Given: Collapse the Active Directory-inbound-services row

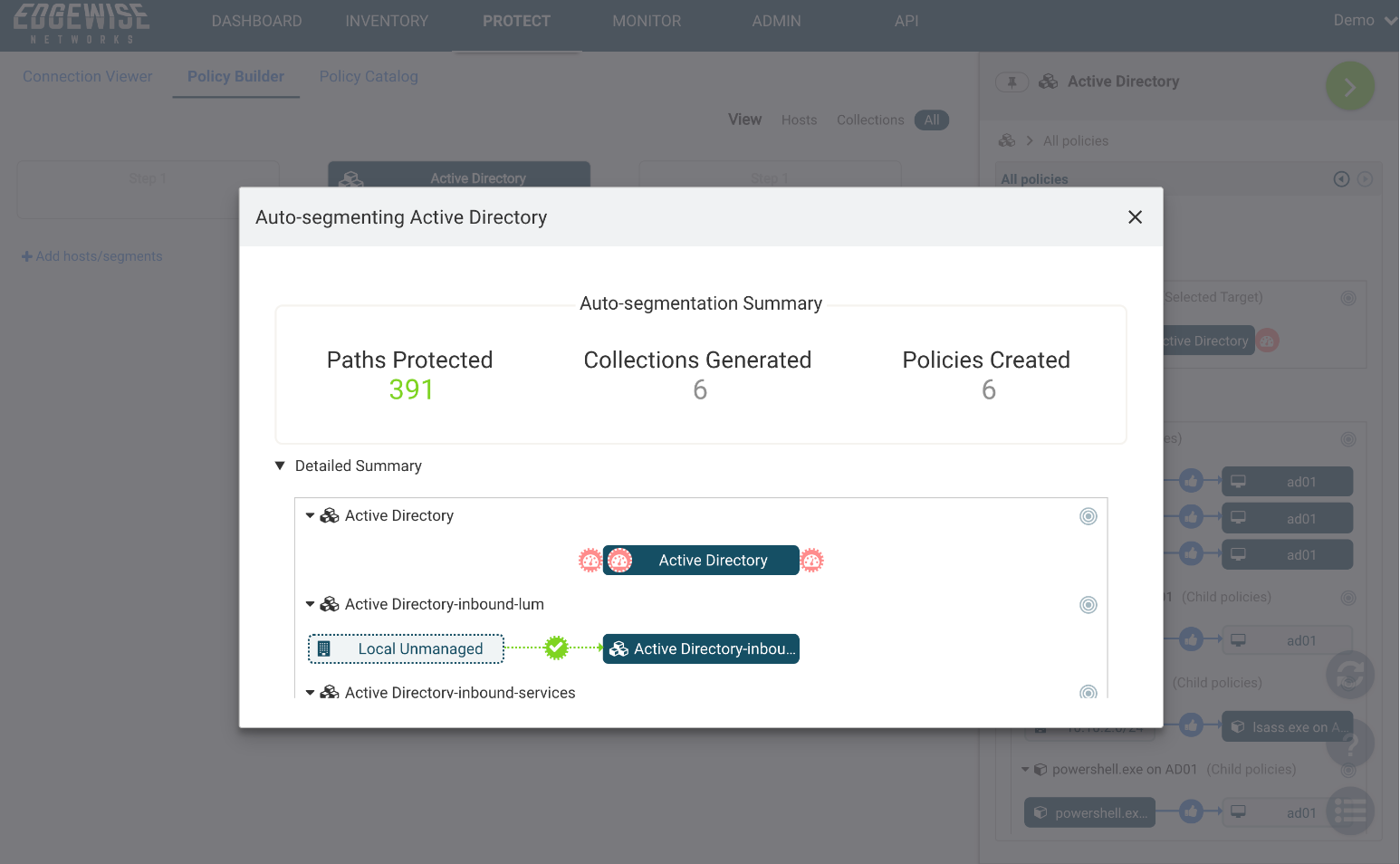Looking at the screenshot, I should pos(310,693).
